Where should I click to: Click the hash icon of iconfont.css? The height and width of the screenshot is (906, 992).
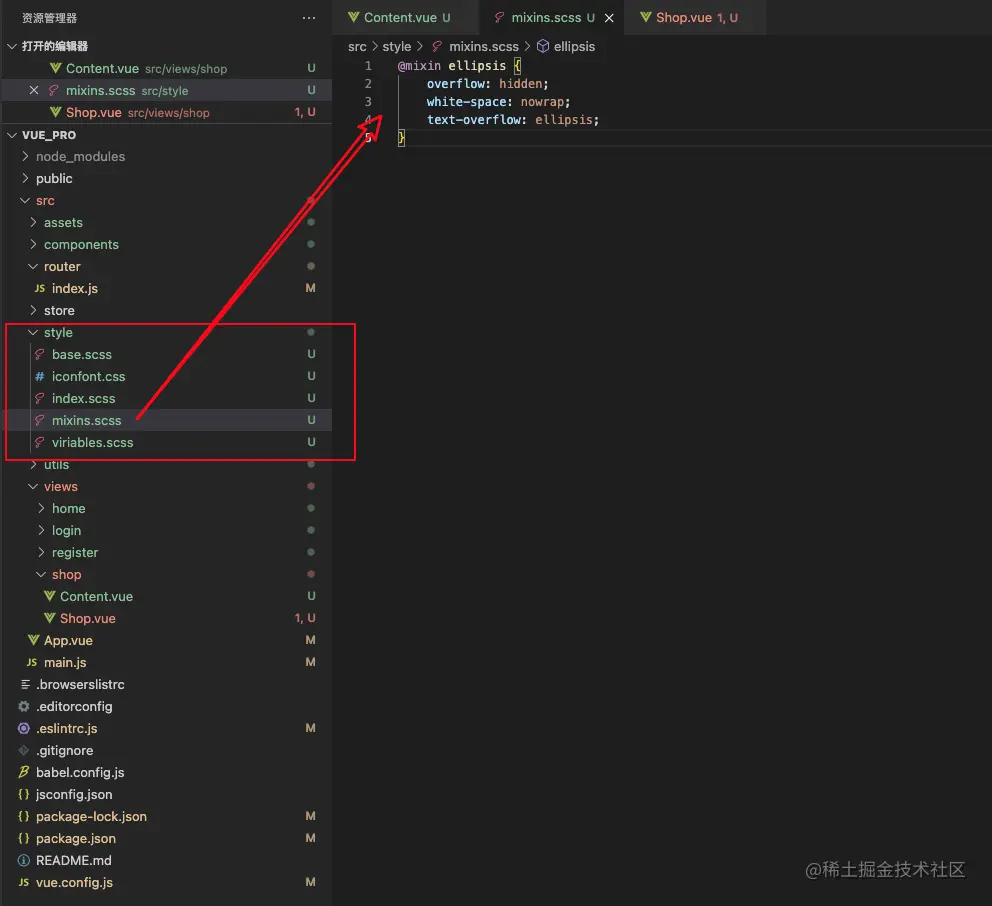(40, 376)
